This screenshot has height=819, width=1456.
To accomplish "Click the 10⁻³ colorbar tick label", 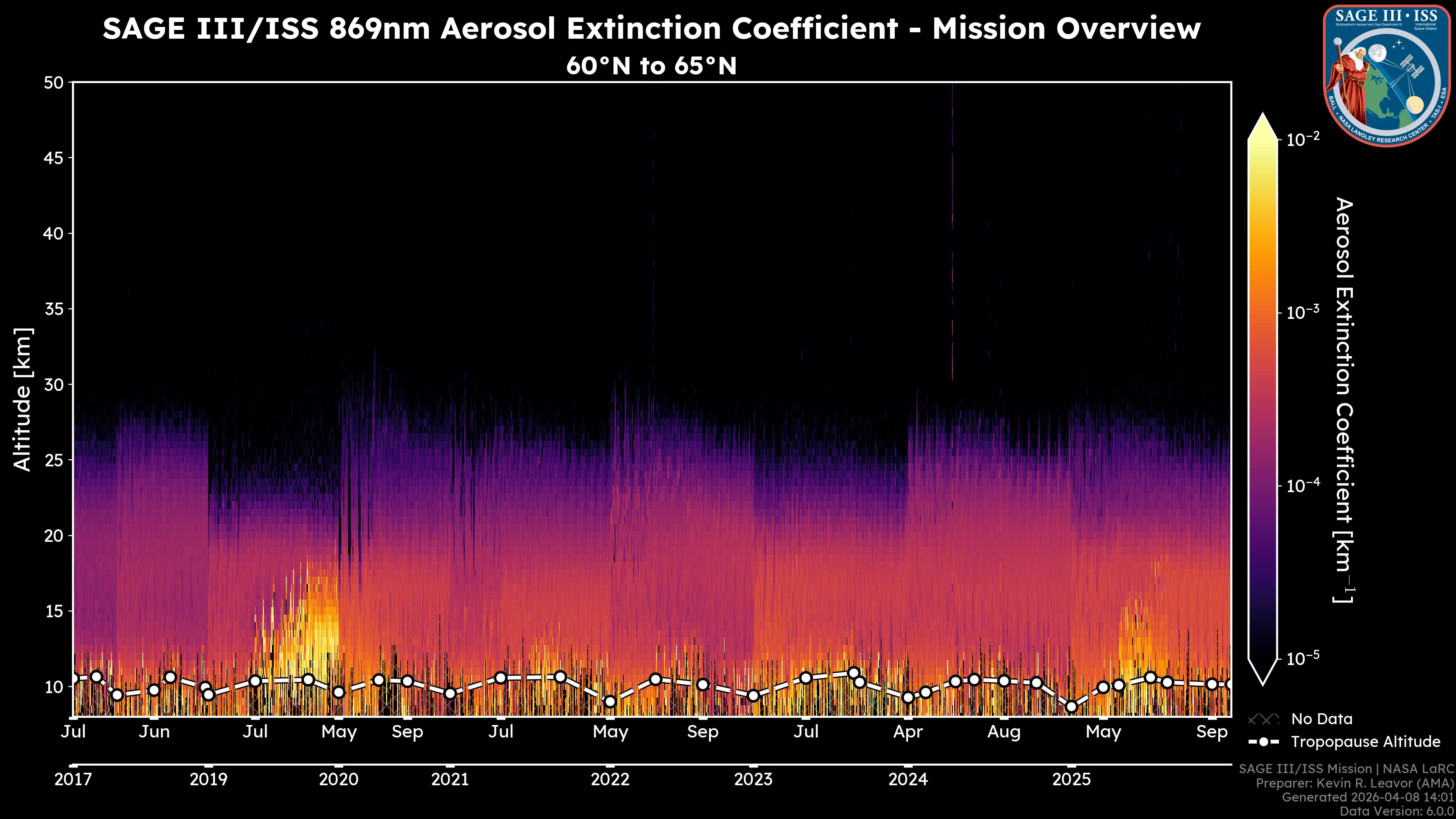I will coord(1304,312).
